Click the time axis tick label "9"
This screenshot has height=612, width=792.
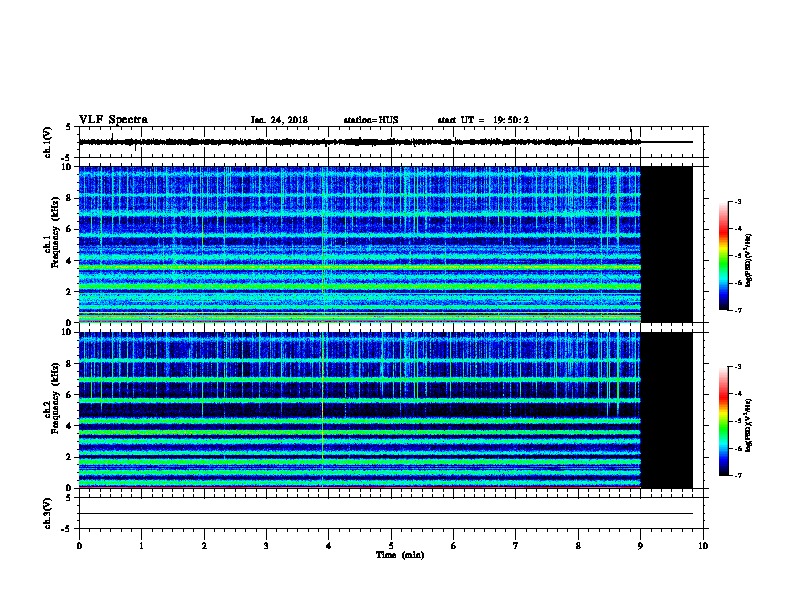point(640,546)
